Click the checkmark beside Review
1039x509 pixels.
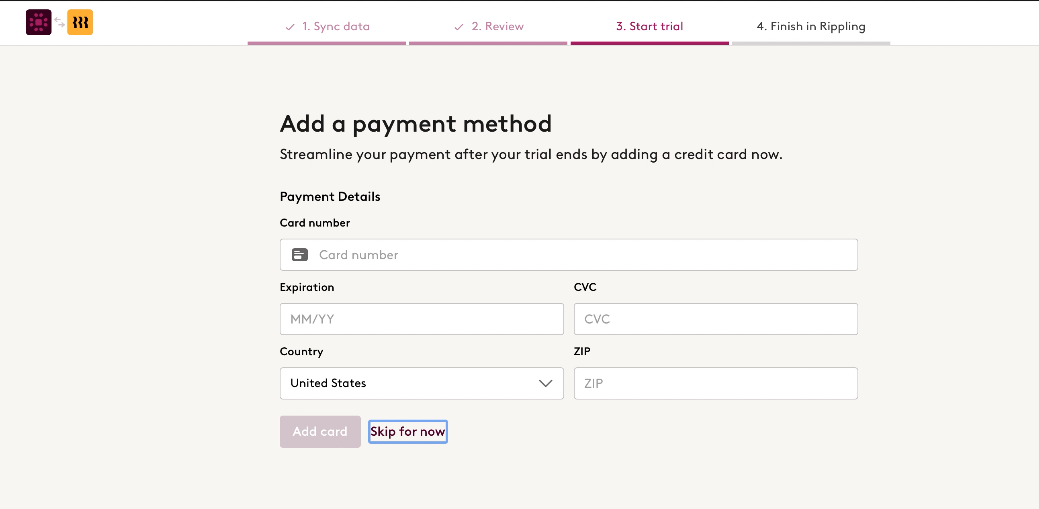click(x=459, y=27)
